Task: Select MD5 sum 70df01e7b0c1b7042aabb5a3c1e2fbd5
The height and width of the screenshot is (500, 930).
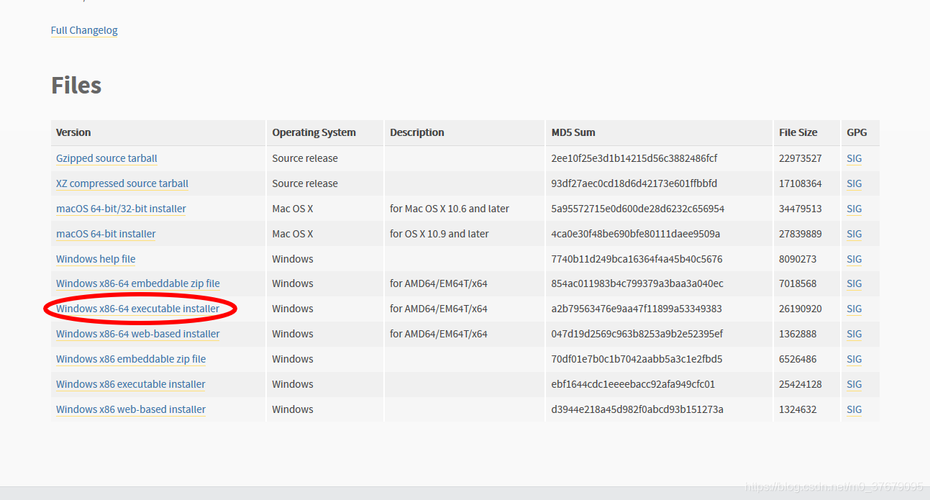Action: point(636,359)
